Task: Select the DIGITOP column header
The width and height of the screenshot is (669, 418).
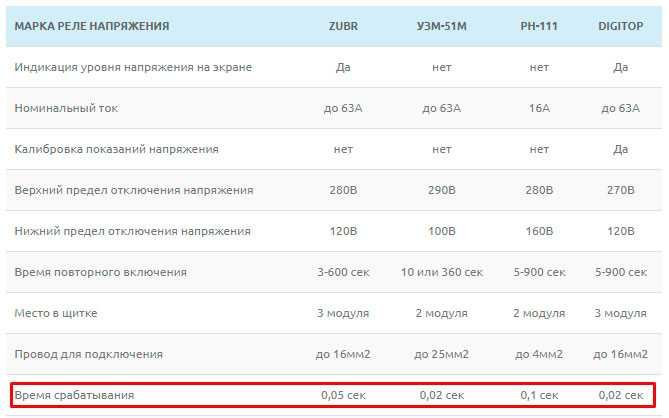Action: click(x=620, y=26)
